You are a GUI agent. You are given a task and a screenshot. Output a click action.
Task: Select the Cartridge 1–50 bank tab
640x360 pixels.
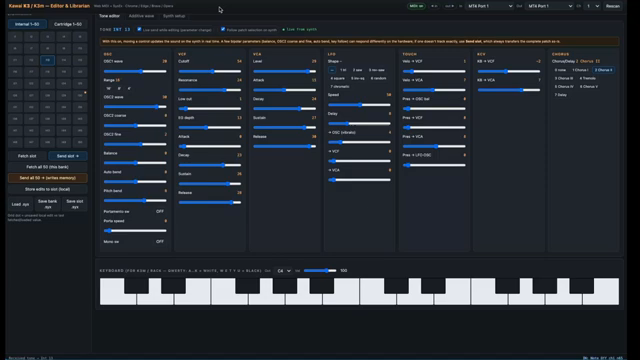[68, 24]
